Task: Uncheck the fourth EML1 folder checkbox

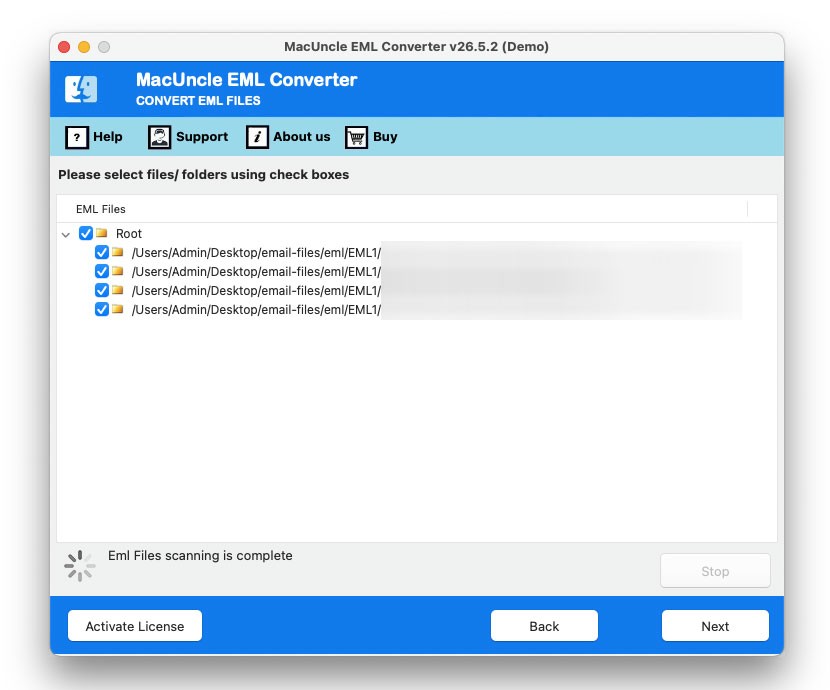Action: (x=102, y=310)
